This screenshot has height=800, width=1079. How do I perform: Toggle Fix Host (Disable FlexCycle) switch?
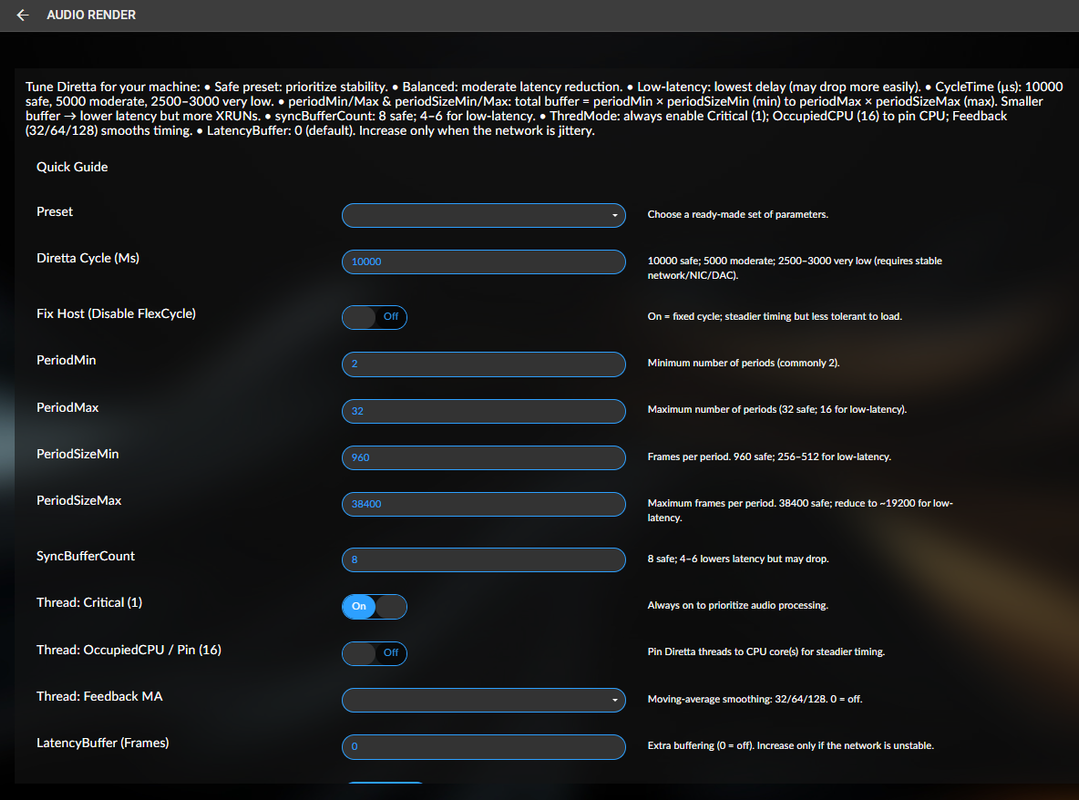[374, 317]
